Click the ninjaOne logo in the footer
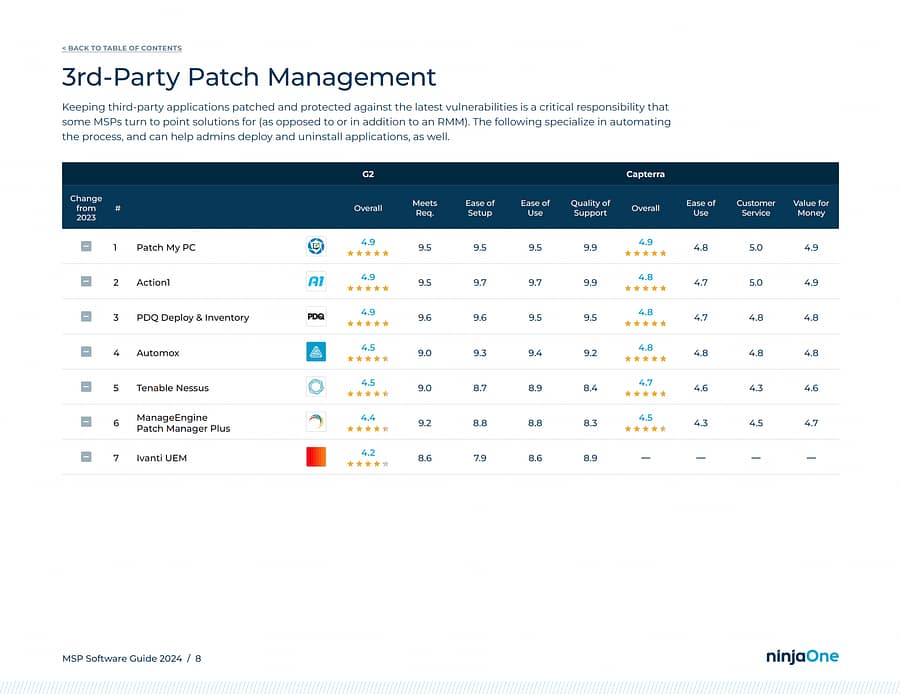 800,657
